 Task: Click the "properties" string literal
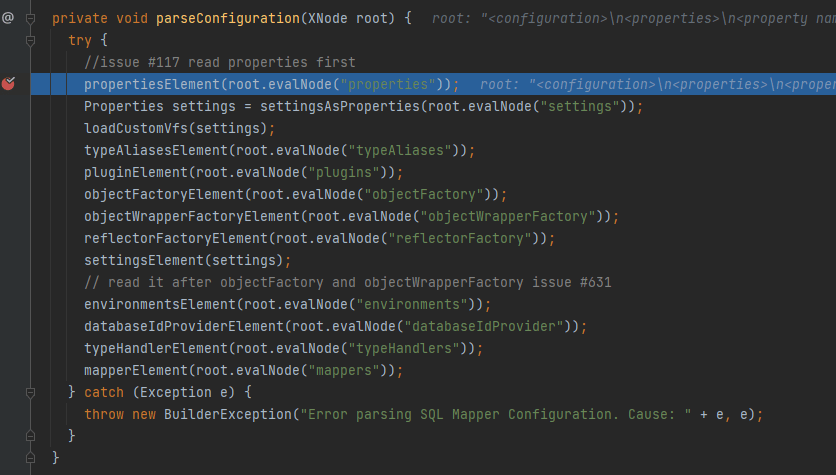coord(388,84)
